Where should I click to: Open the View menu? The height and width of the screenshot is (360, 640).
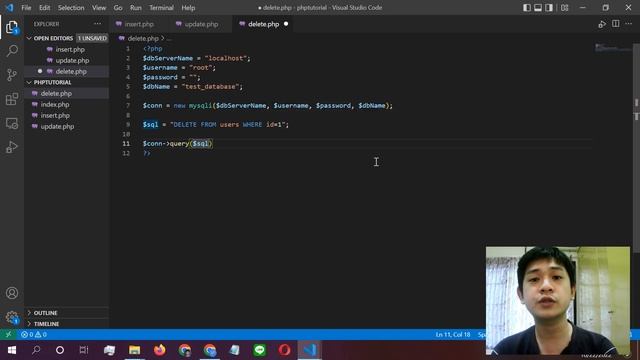coord(98,8)
